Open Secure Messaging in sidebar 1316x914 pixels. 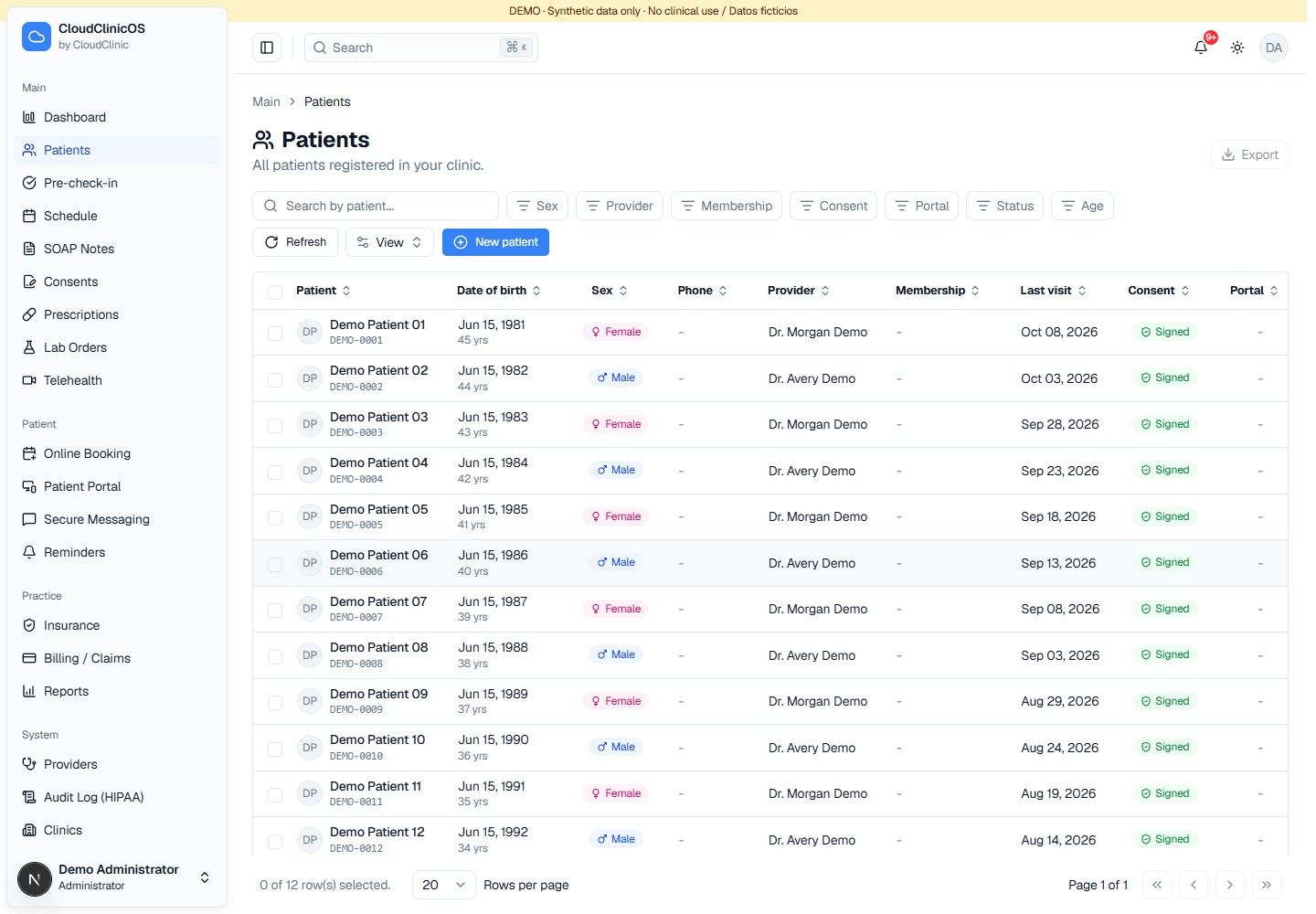[x=117, y=519]
